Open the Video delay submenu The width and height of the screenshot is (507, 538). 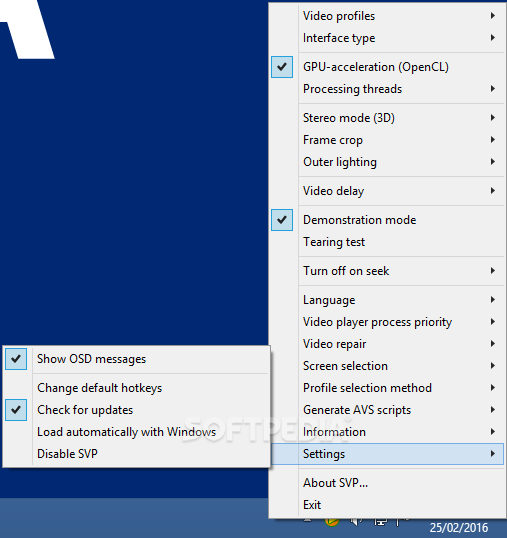(x=387, y=191)
